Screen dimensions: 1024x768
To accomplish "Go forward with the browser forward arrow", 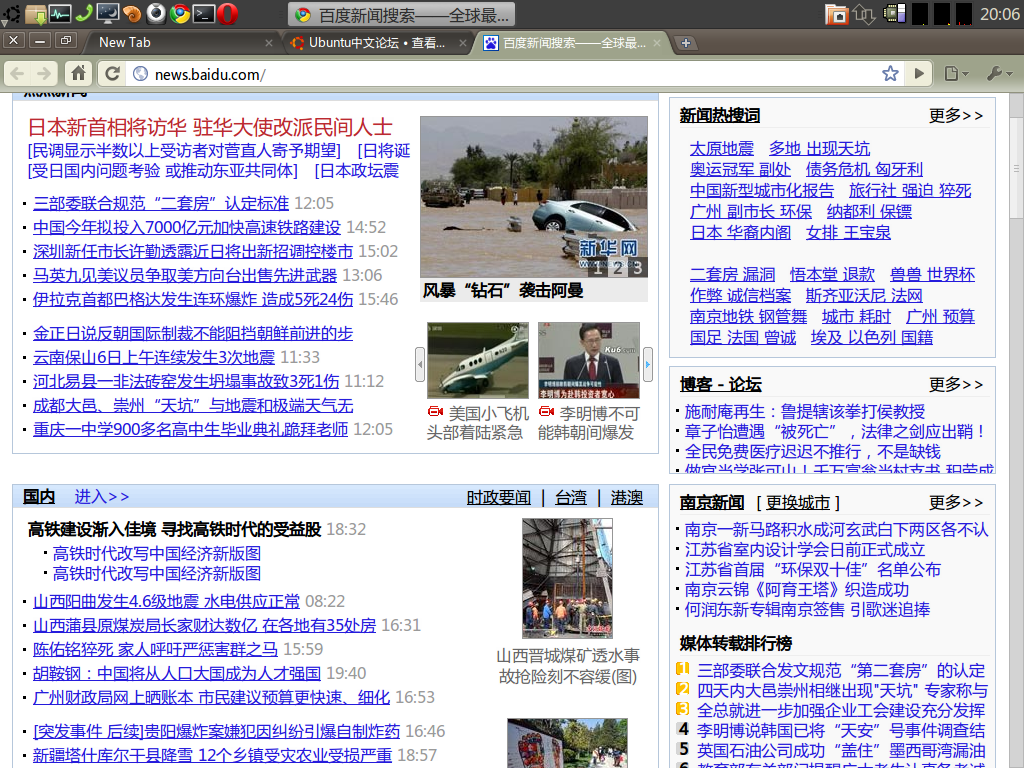I will coord(44,74).
